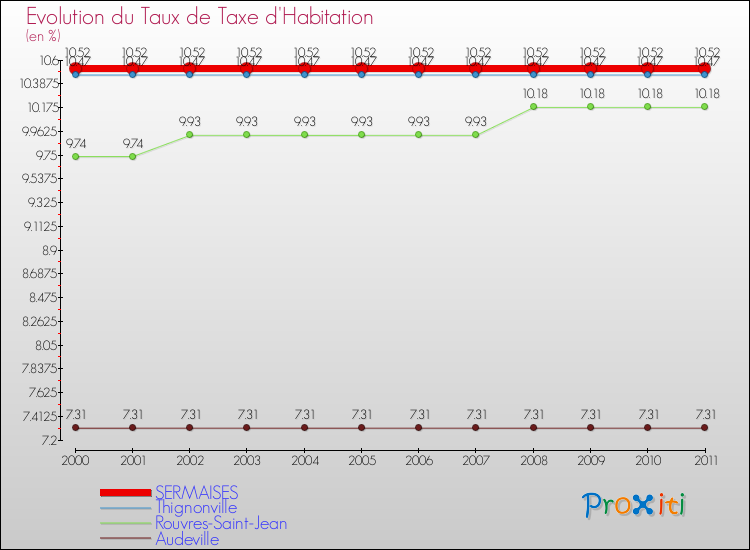Click the red SERMAISES data point for 2011
The height and width of the screenshot is (550, 750).
coord(705,68)
